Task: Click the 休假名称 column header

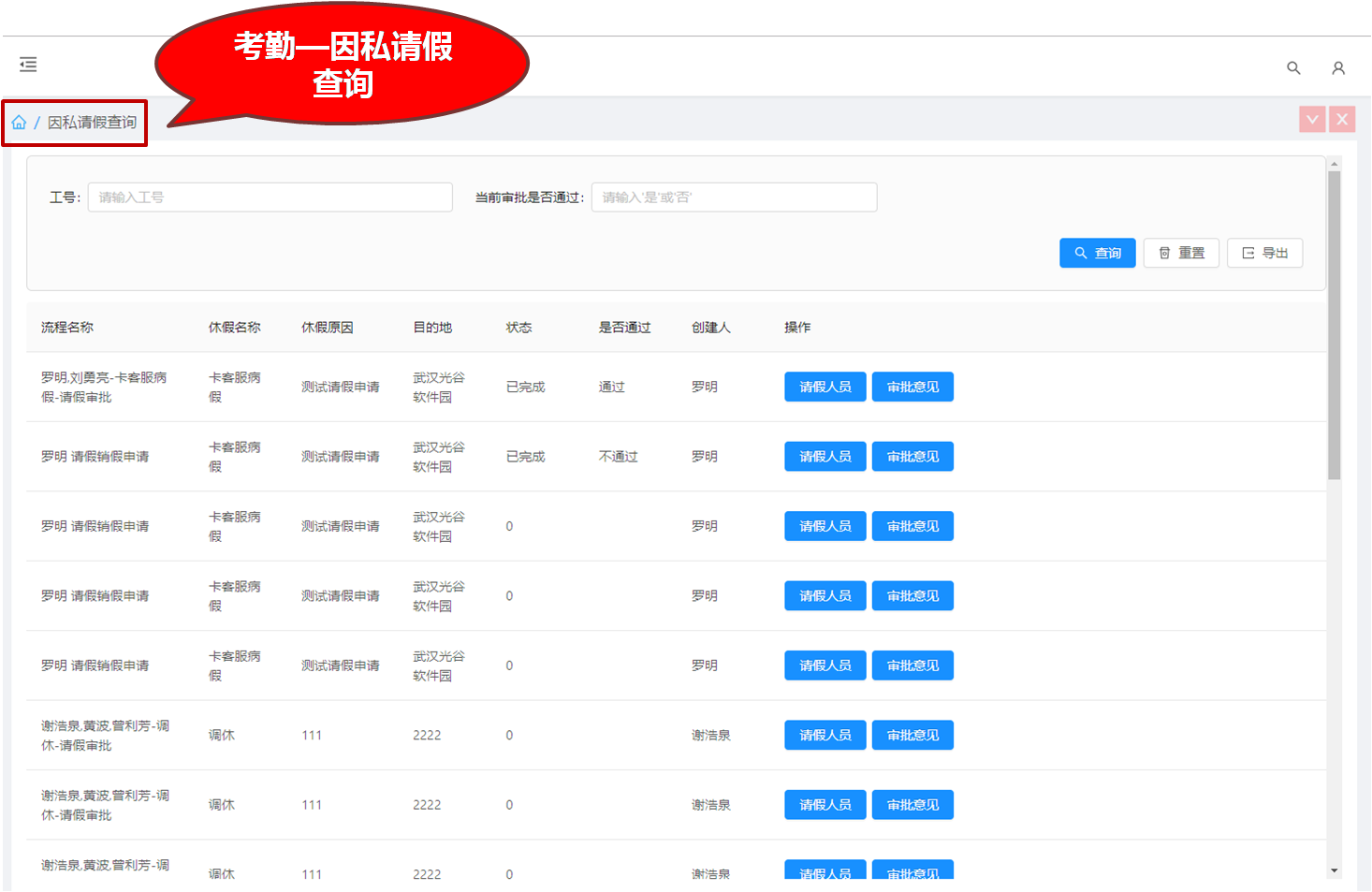Action: coord(235,328)
